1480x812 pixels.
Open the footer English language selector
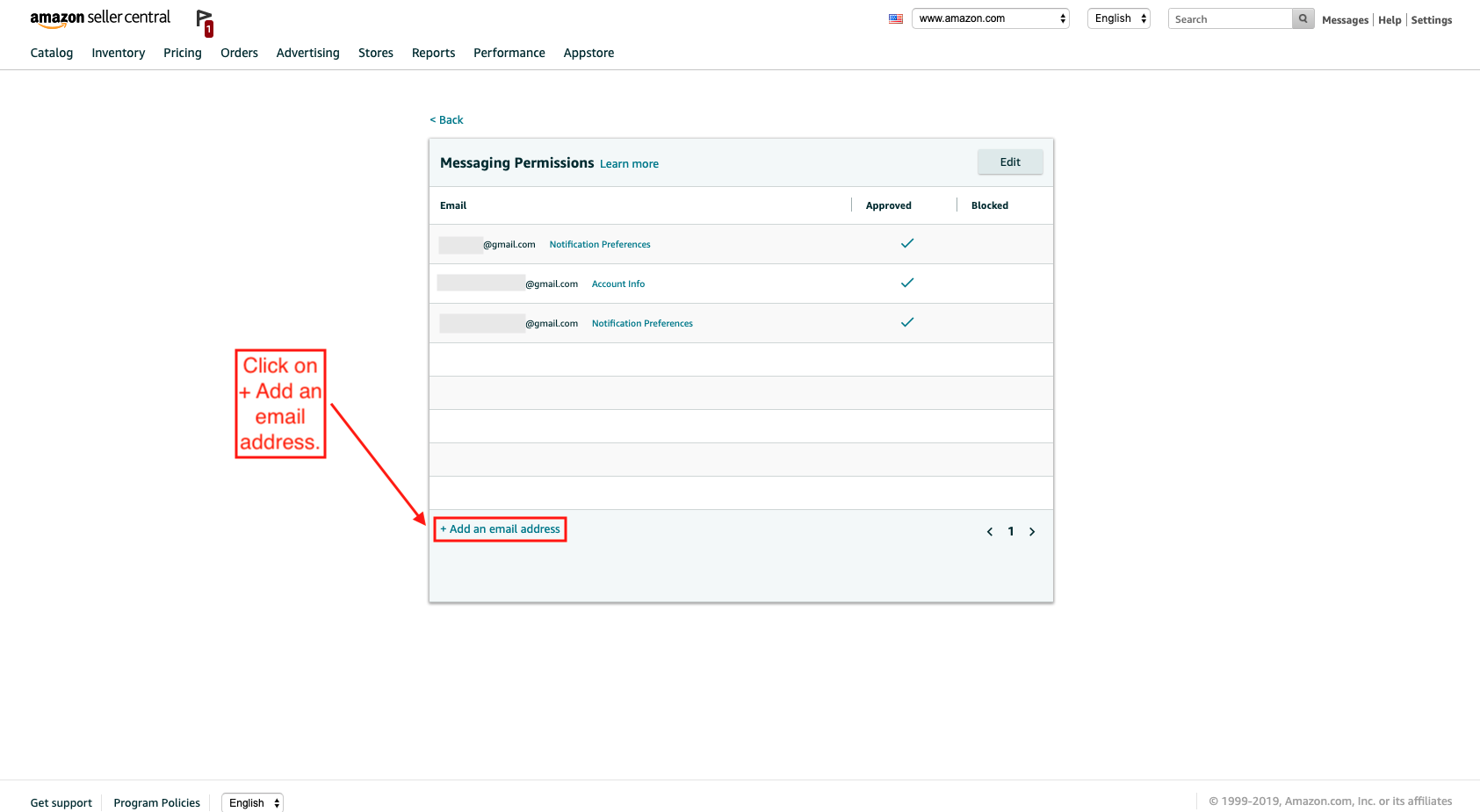[252, 802]
